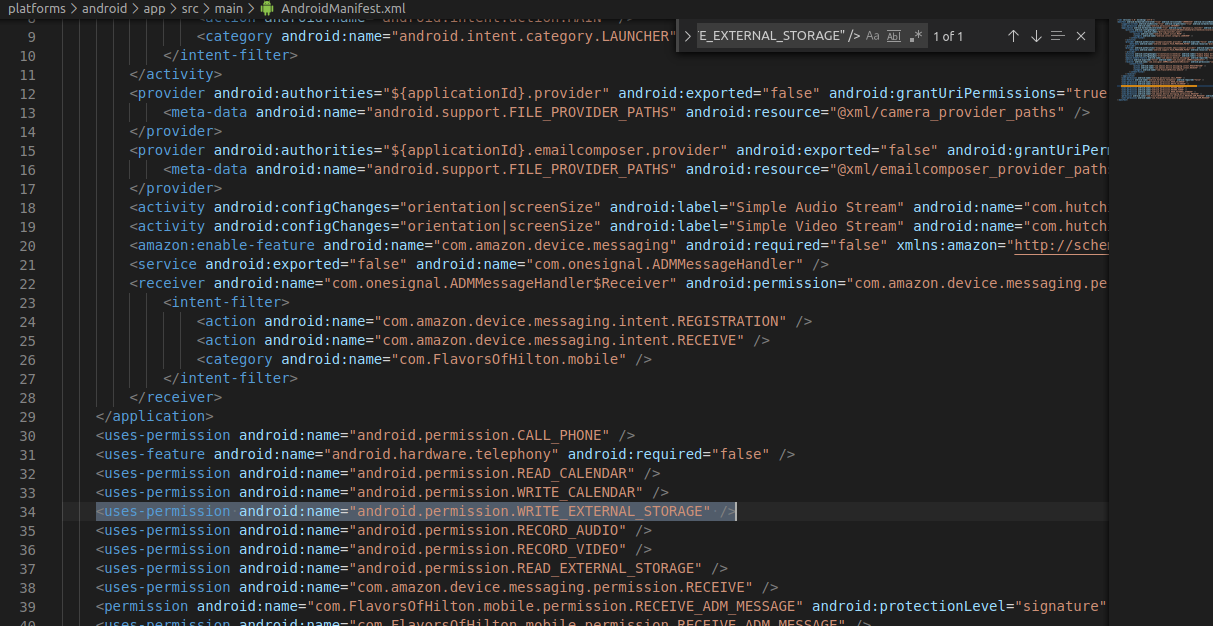The width and height of the screenshot is (1213, 626).
Task: Click '</application>' closing tag
Action: (154, 416)
